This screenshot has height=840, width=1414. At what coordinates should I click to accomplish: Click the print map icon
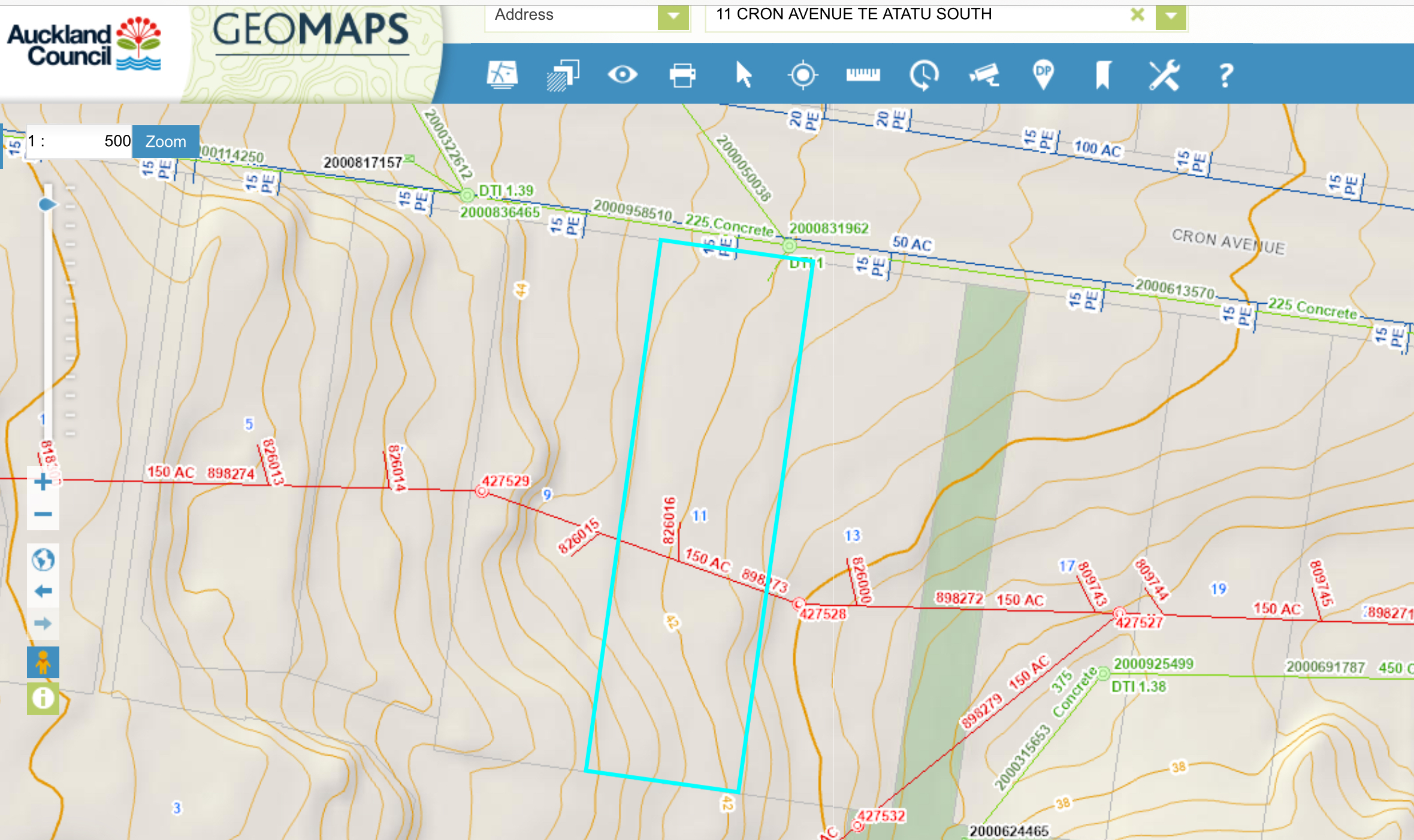coord(682,75)
